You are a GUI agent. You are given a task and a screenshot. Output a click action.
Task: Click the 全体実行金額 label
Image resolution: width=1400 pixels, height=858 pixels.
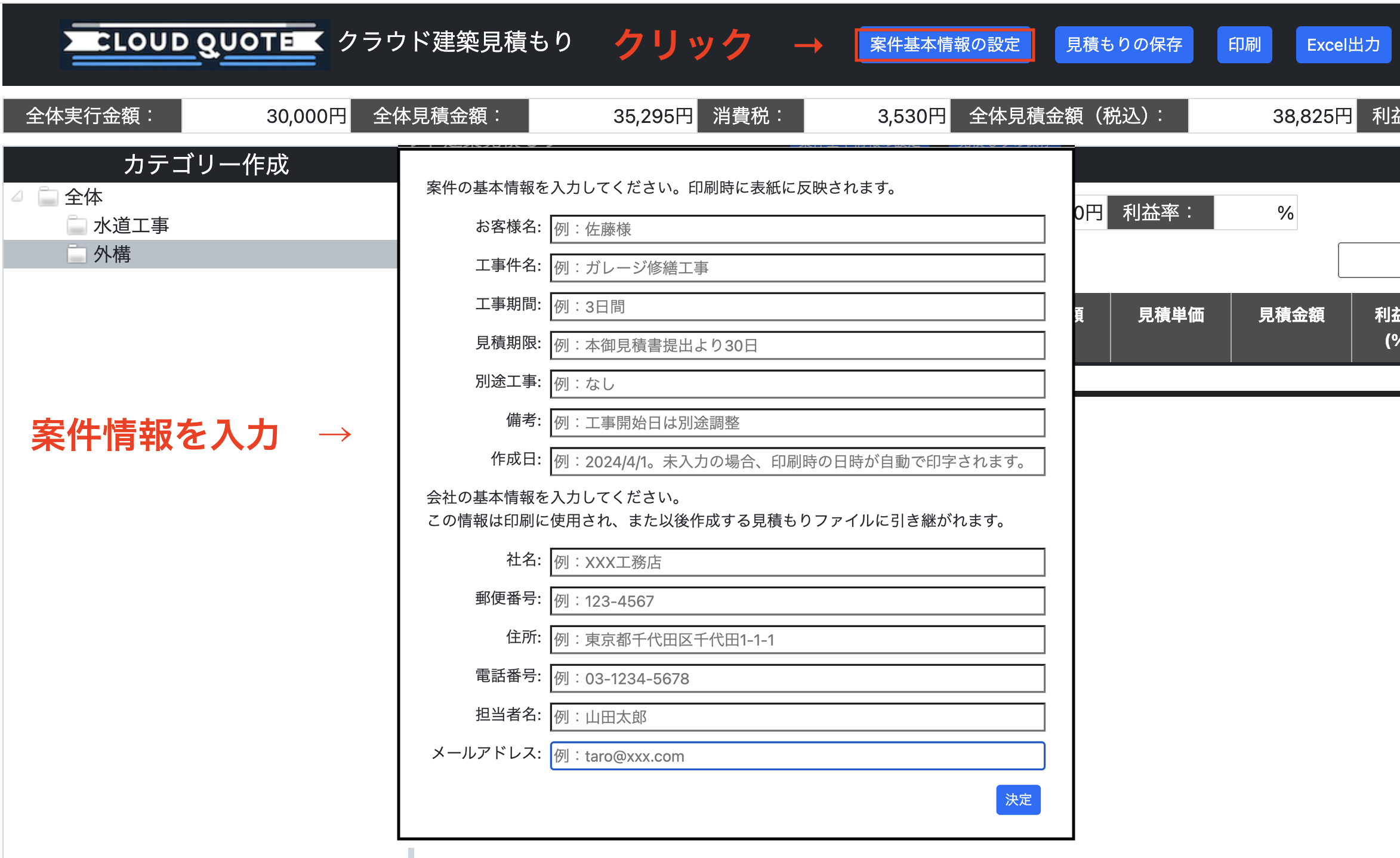point(92,116)
